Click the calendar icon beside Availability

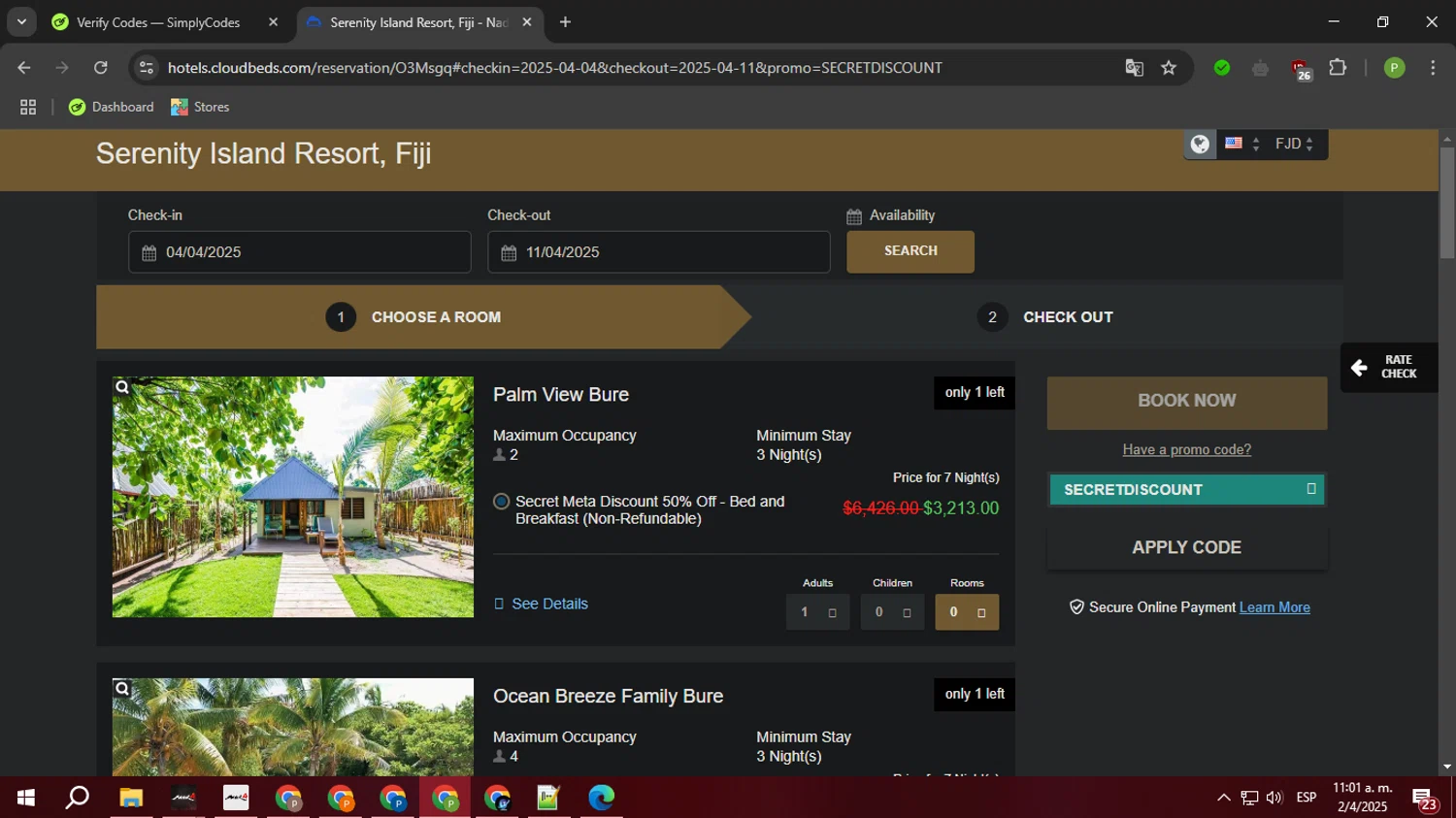854,216
